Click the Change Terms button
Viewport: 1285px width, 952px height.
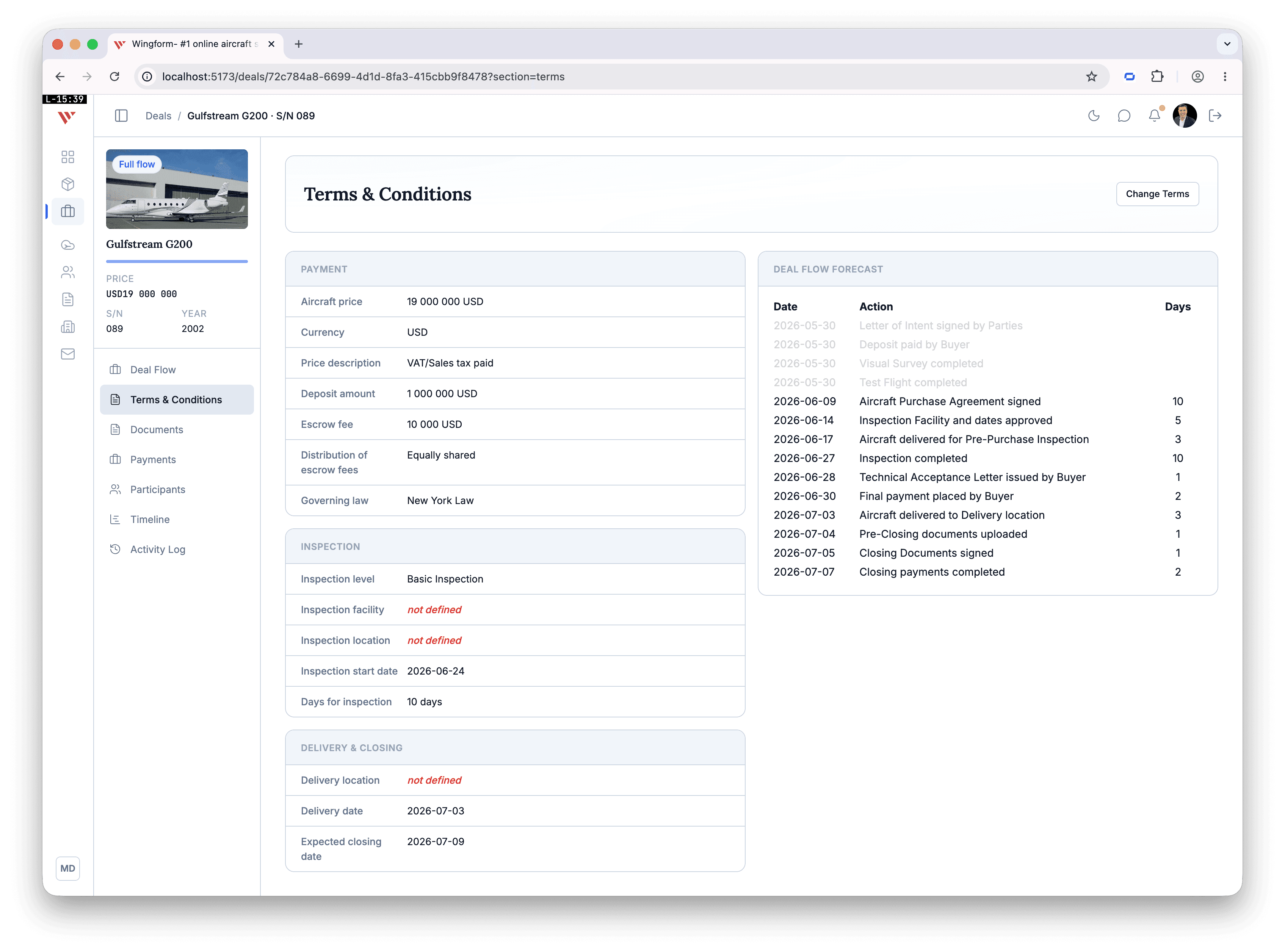(x=1157, y=194)
